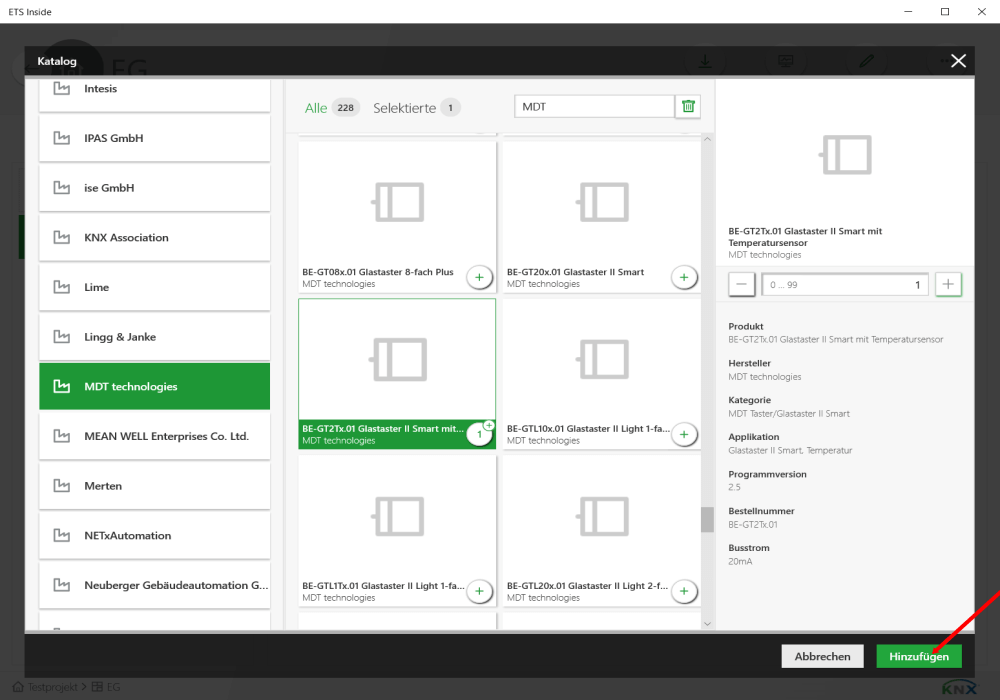This screenshot has width=1000, height=700.
Task: Click the quantity input field 0 ... 99
Action: coord(845,285)
